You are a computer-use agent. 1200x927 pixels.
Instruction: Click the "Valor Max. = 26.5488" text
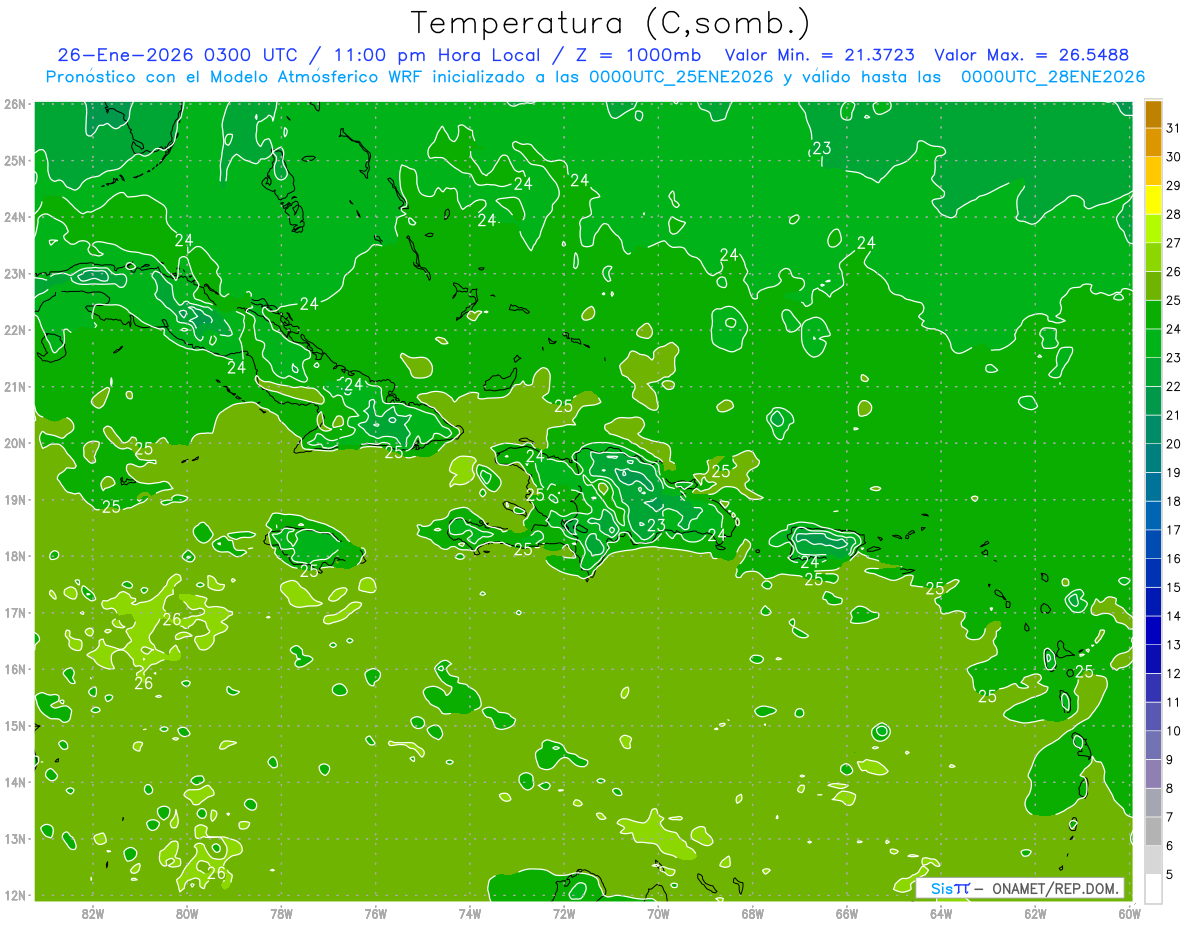coord(1032,55)
